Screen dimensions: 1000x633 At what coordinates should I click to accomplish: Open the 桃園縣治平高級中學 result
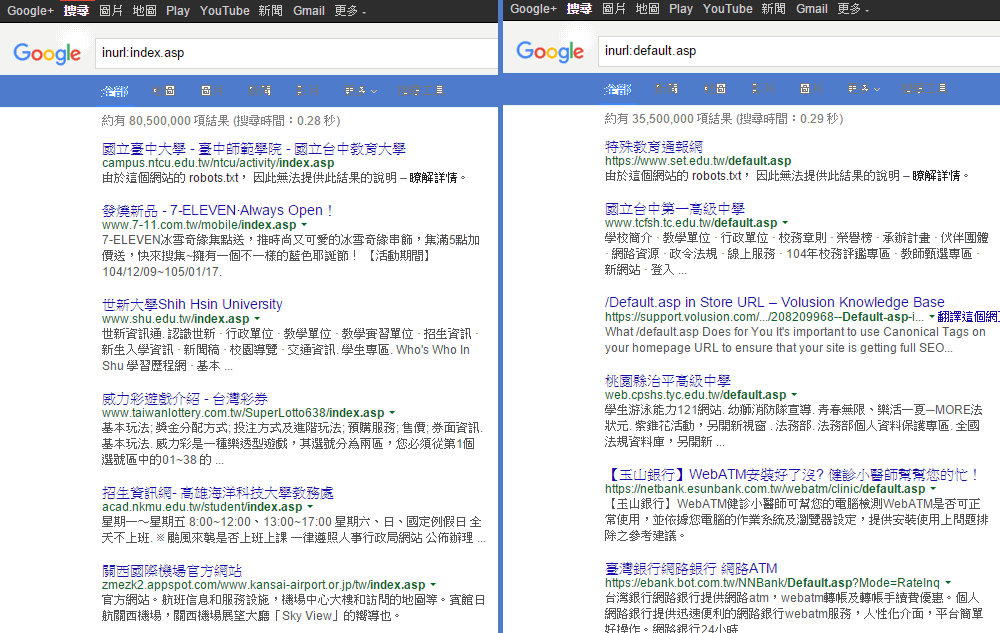tap(668, 381)
